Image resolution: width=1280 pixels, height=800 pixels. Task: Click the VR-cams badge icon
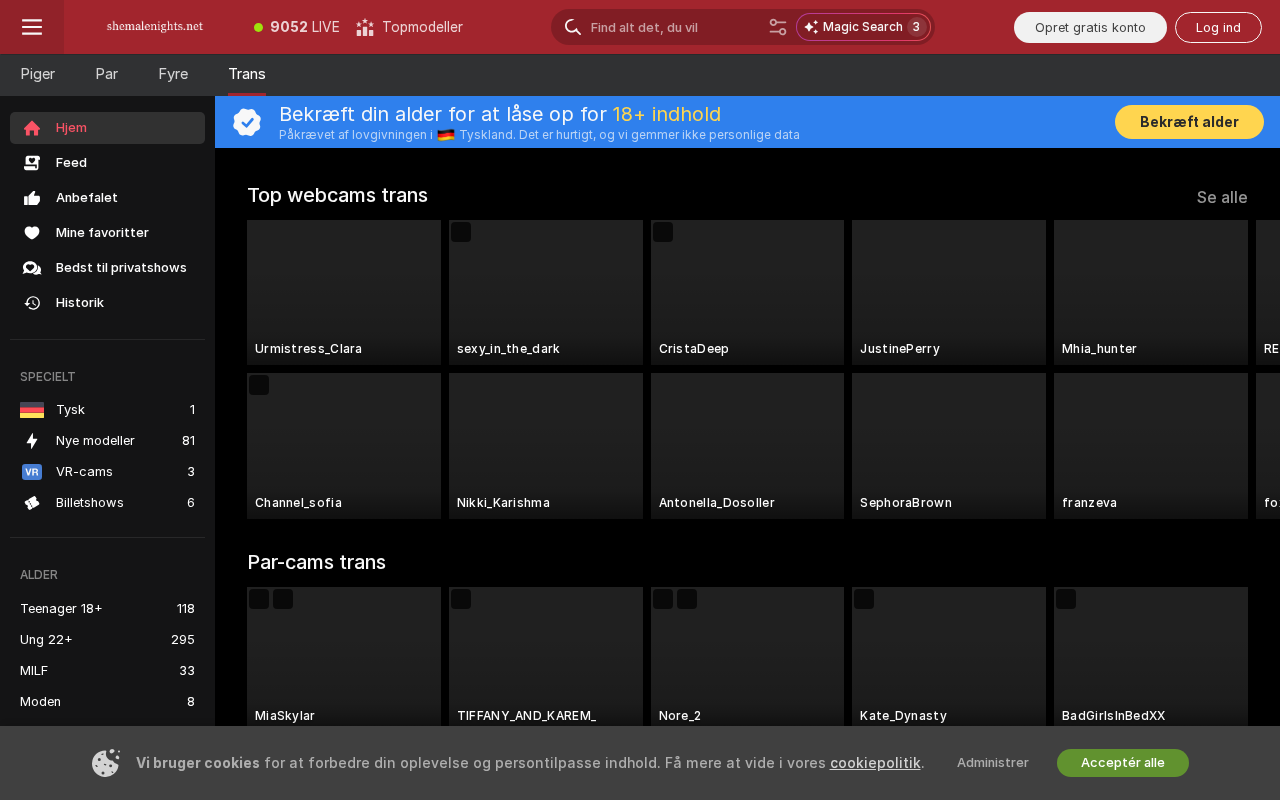click(x=32, y=472)
